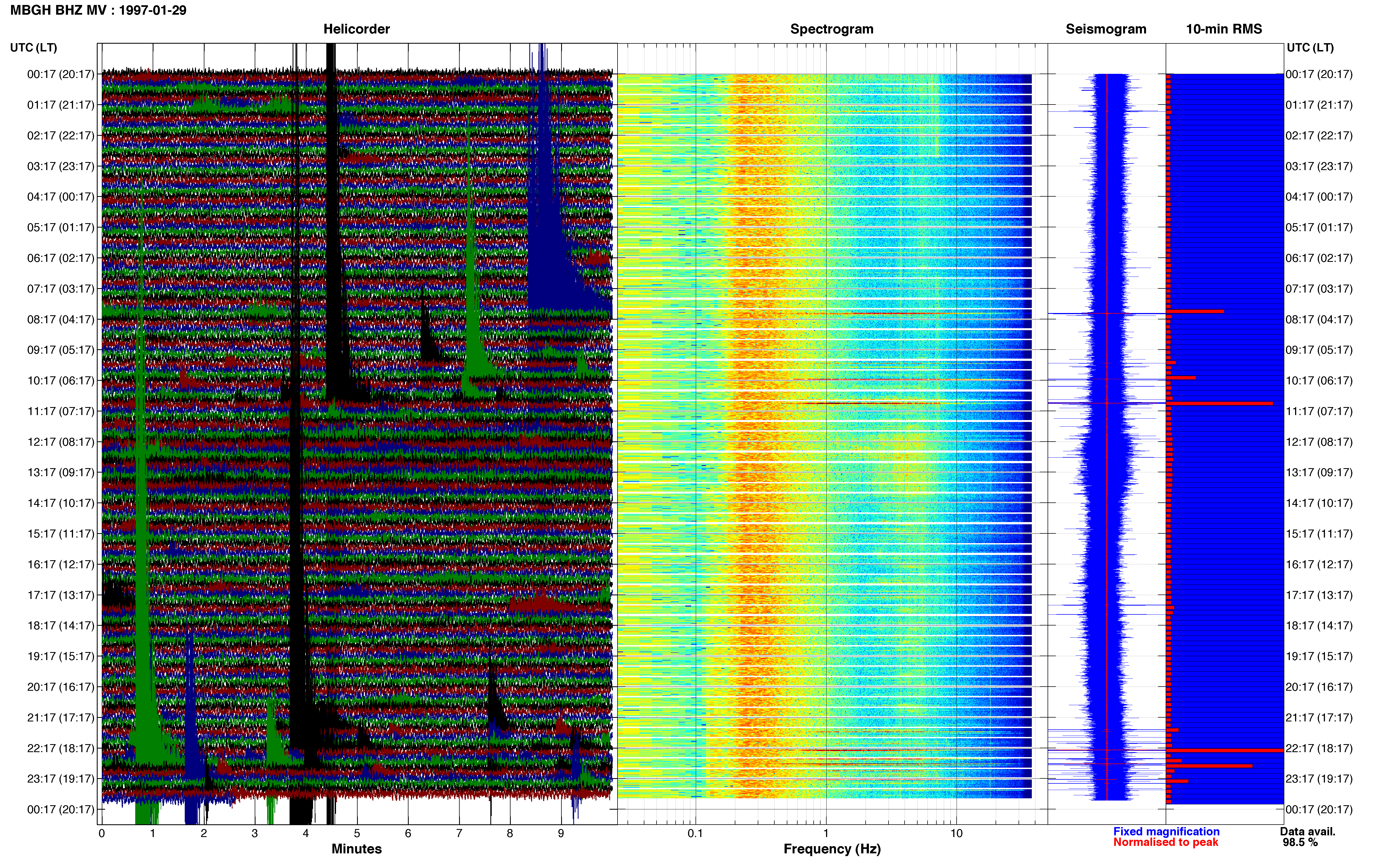Screen dimensions: 1388x868
Task: Select left time label '22:17 (18:17)'
Action: pos(61,748)
